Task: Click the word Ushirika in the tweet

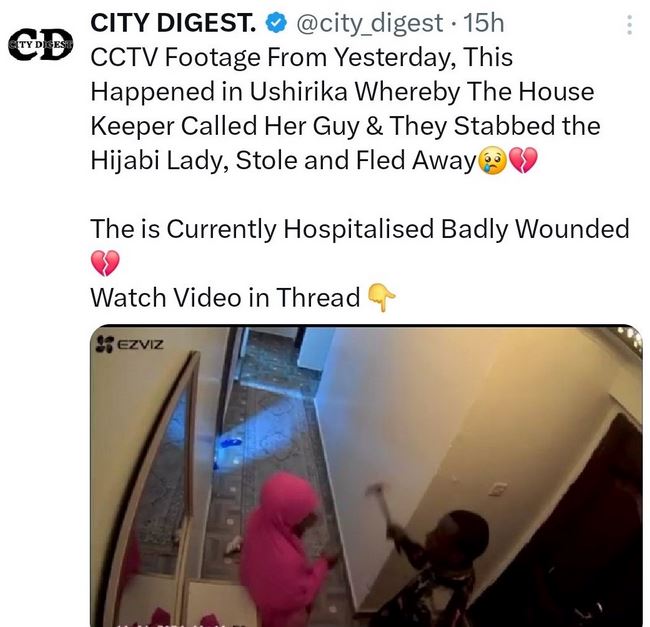Action: (298, 92)
